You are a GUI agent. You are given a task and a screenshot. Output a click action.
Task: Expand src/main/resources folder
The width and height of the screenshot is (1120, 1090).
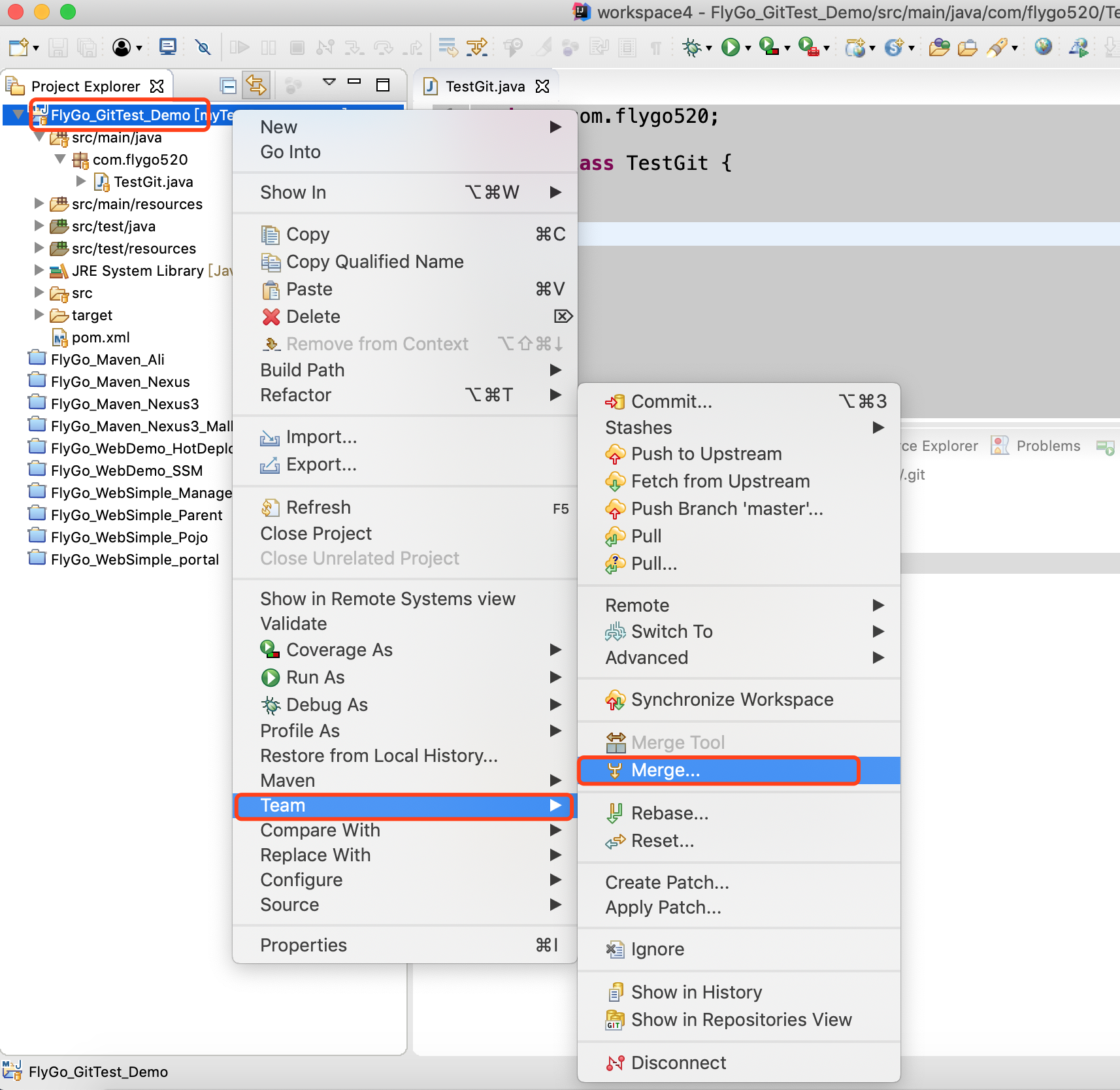pyautogui.click(x=39, y=203)
